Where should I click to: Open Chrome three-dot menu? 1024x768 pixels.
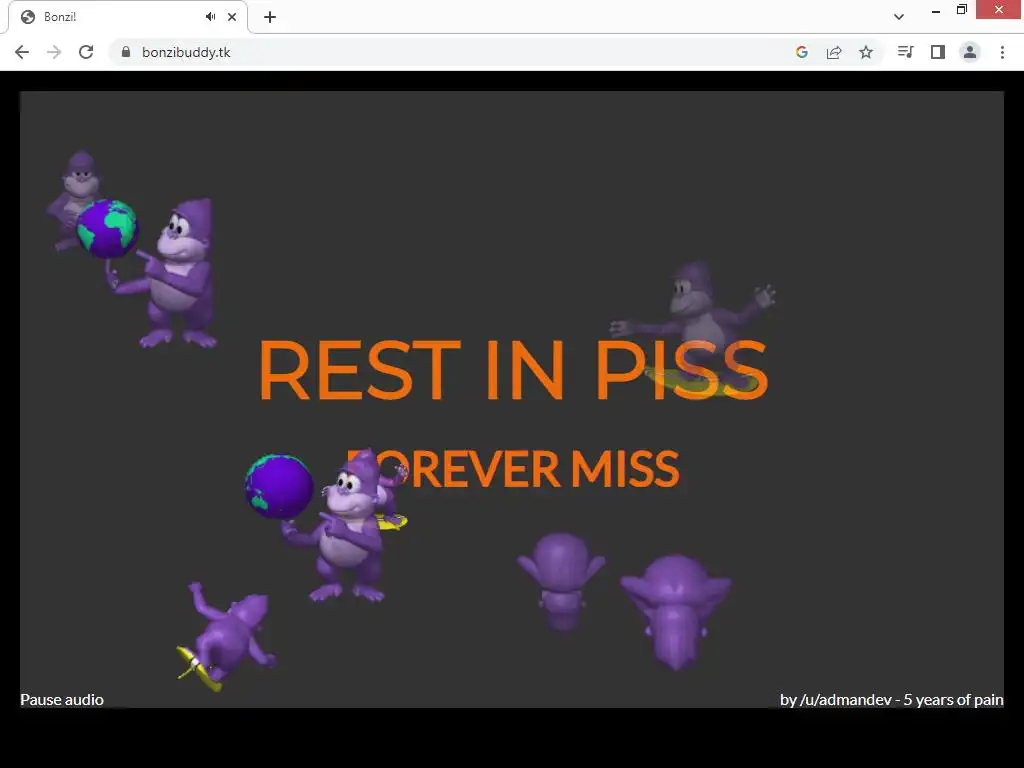click(x=1002, y=52)
